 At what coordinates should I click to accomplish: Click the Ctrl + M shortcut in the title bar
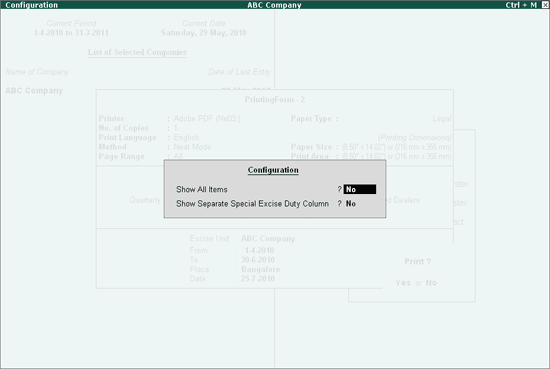point(521,5)
